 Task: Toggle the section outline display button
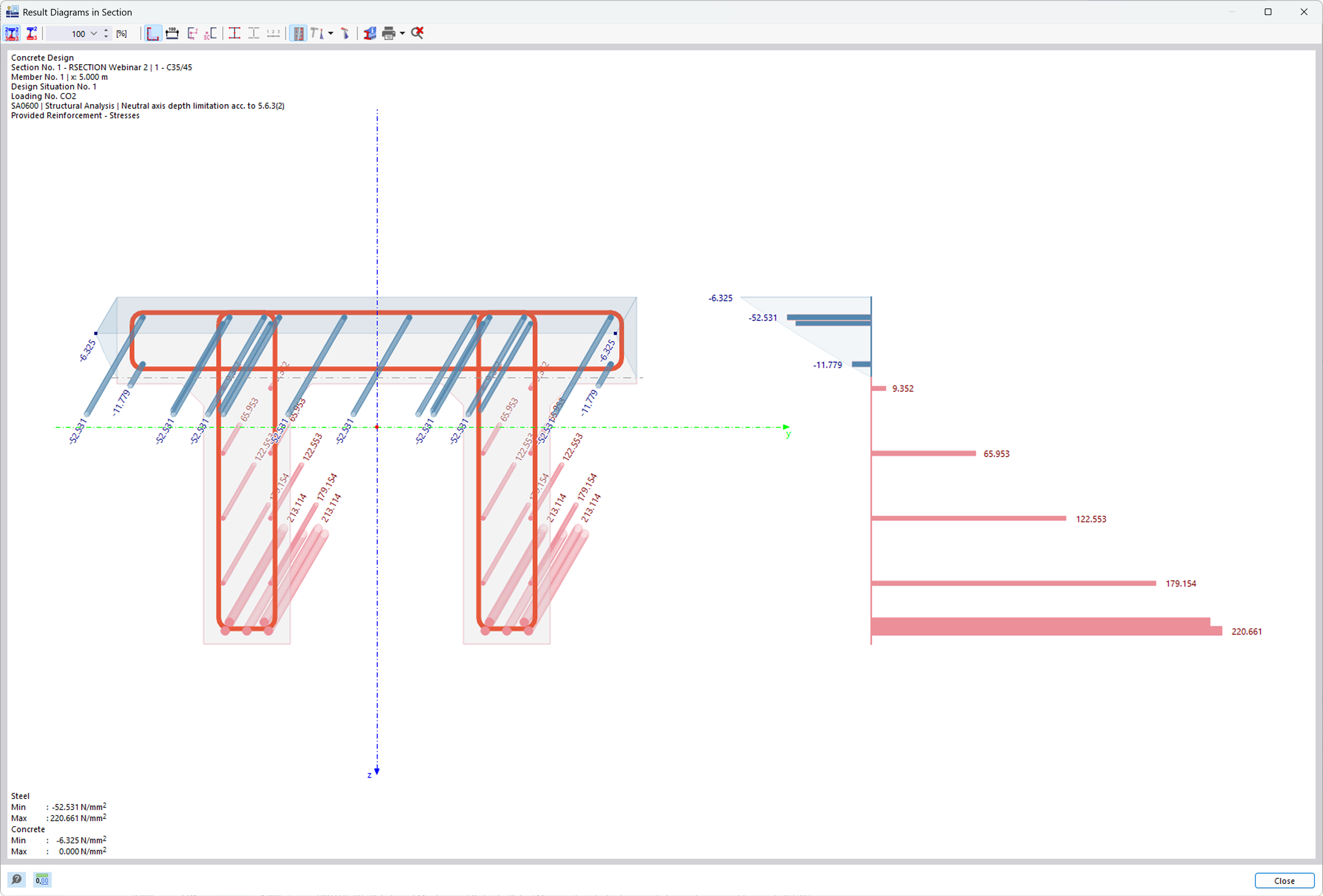[x=153, y=34]
